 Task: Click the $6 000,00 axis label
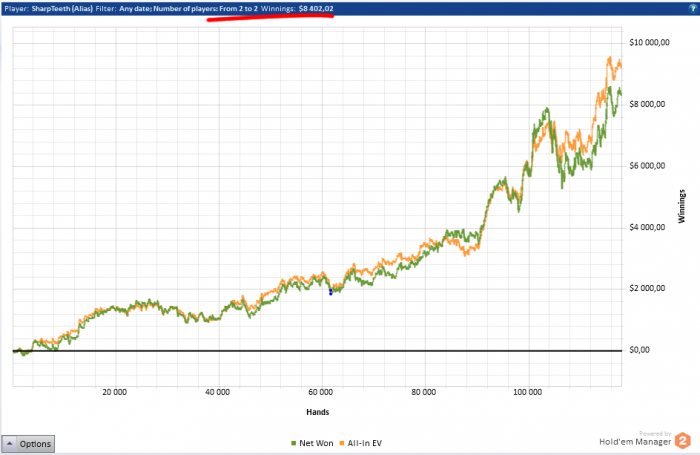coord(647,166)
